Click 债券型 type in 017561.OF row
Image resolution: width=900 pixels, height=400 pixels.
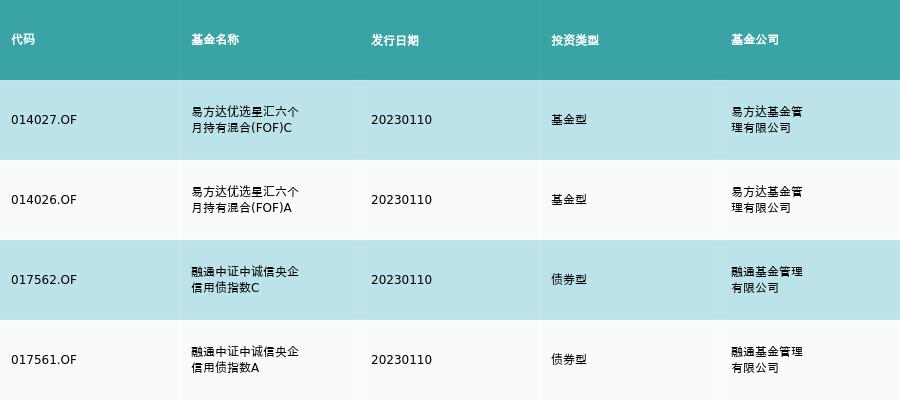coord(569,360)
